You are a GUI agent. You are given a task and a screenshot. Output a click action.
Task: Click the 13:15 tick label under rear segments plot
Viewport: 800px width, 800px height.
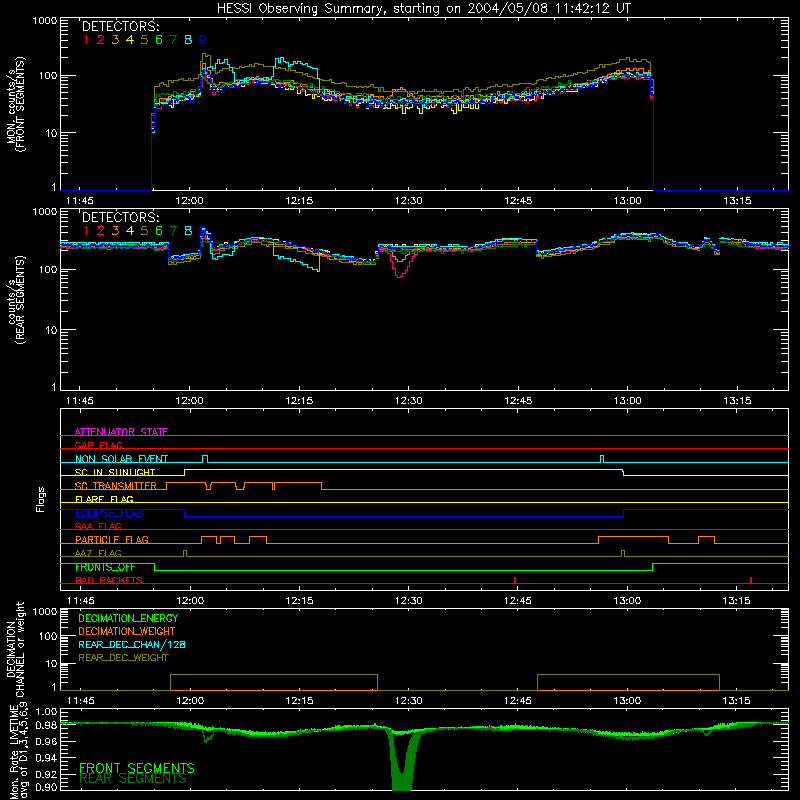(x=737, y=401)
